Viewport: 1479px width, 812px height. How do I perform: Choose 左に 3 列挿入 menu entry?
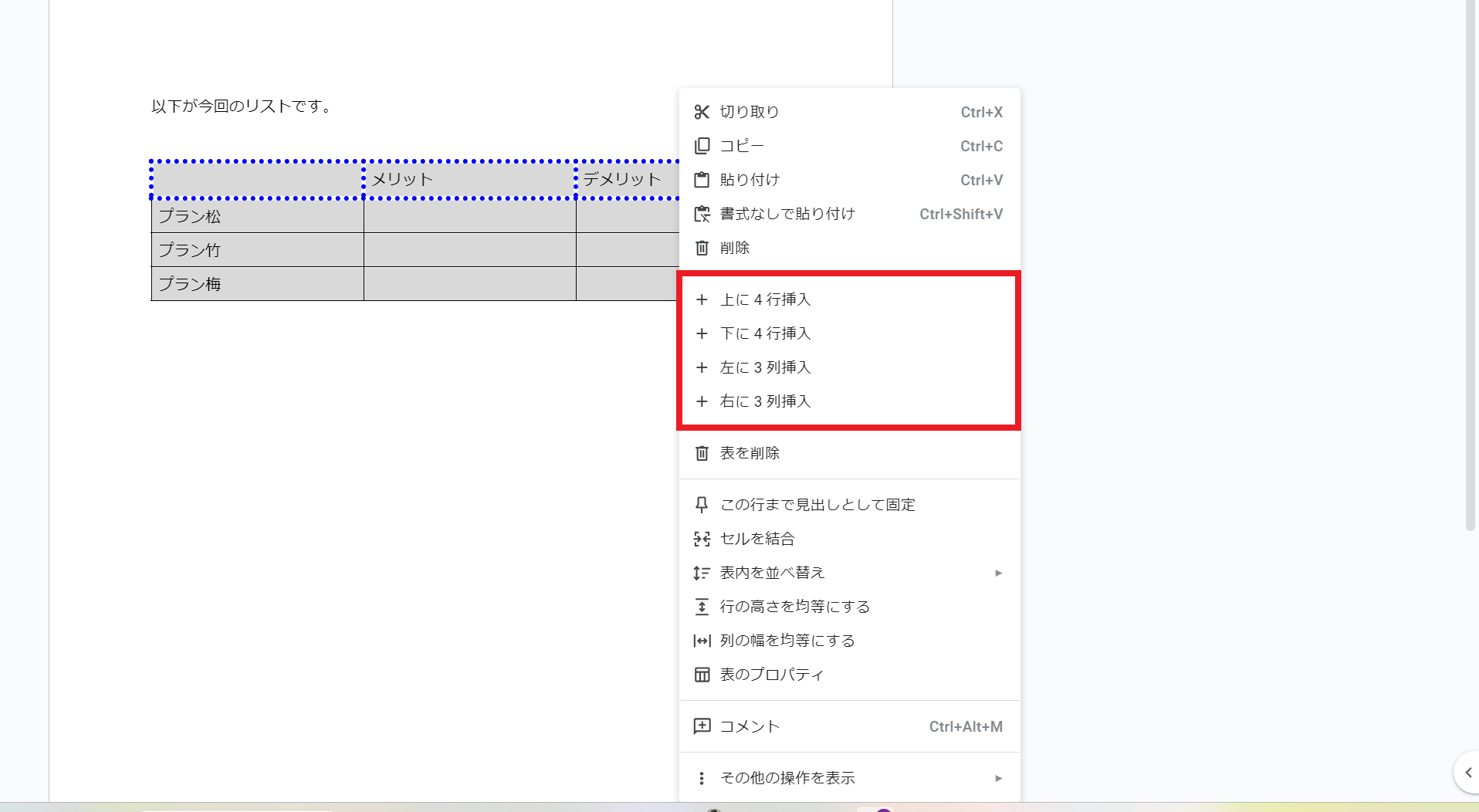(x=765, y=367)
